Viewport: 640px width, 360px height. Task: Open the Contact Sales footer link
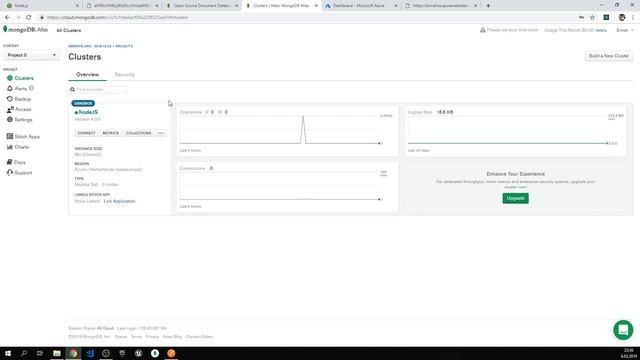coord(199,337)
